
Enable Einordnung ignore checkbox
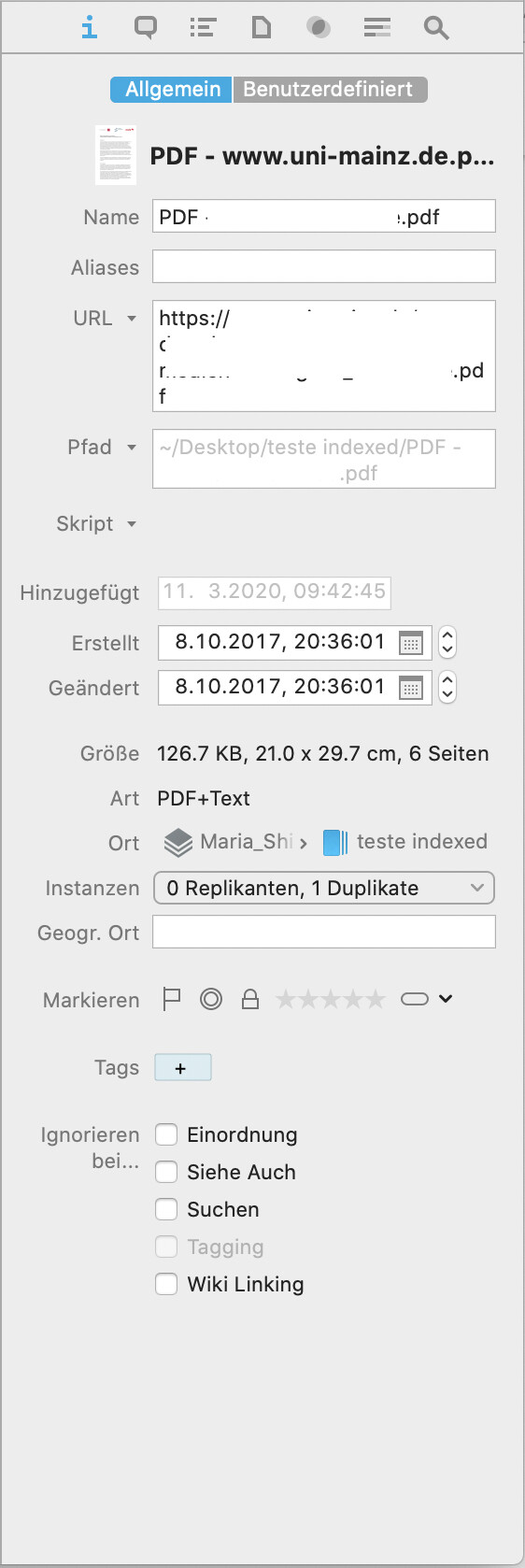pos(166,1134)
